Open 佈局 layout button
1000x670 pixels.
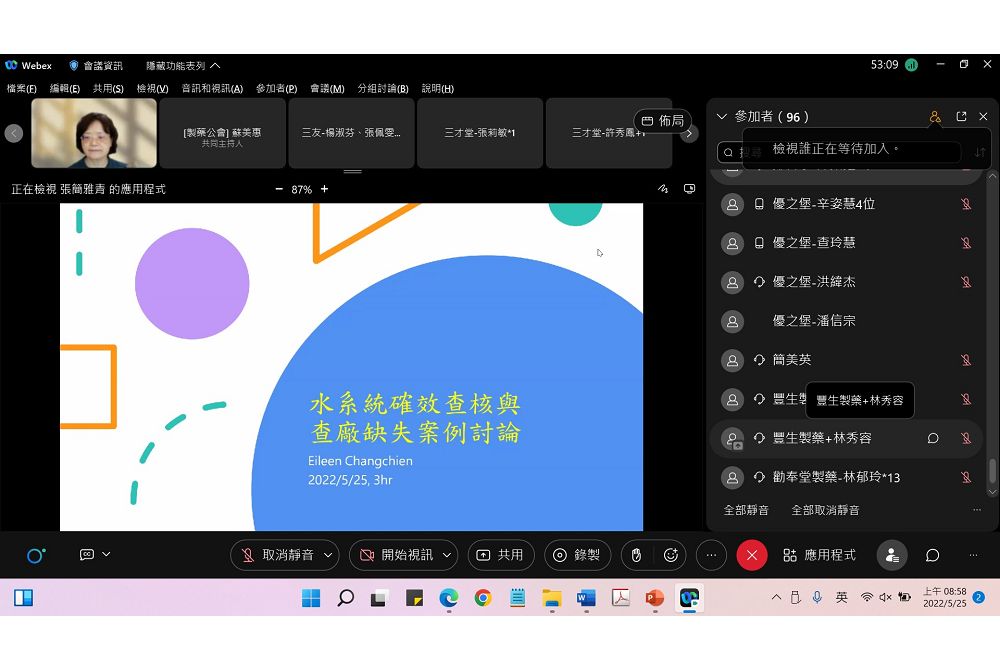pyautogui.click(x=663, y=120)
